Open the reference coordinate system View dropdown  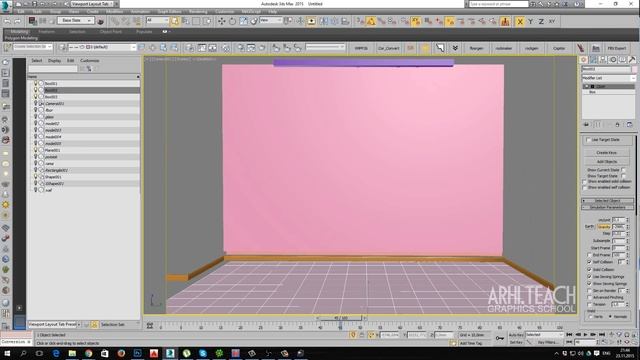coord(271,20)
